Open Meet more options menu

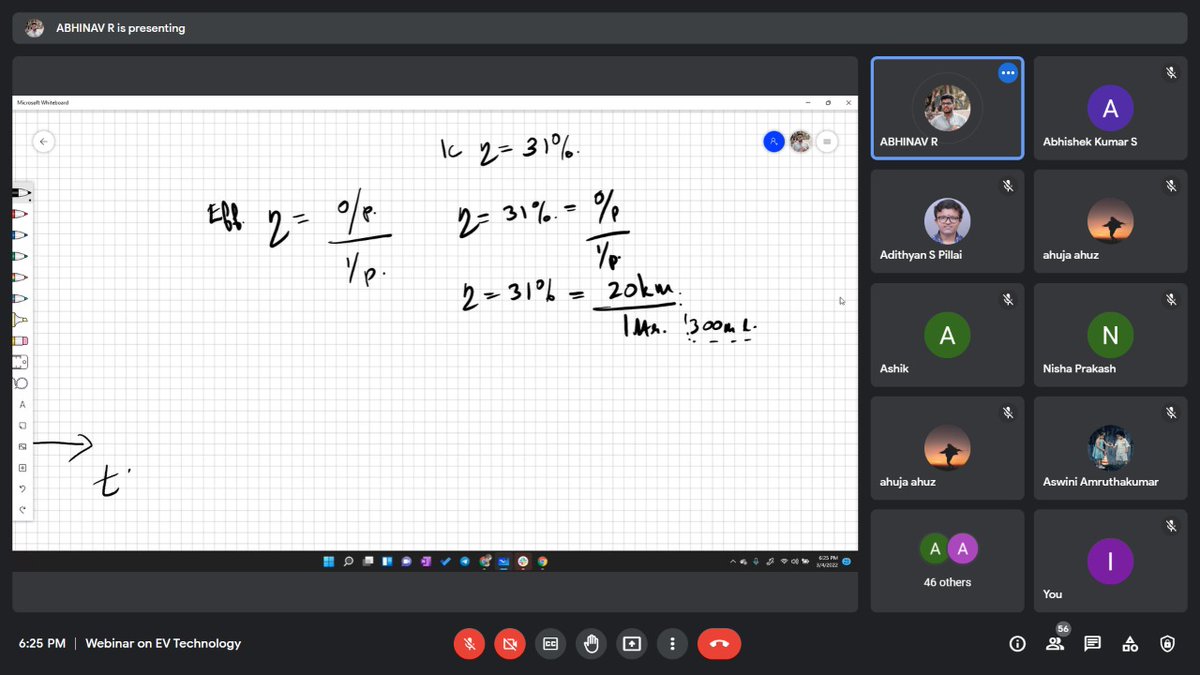pyautogui.click(x=673, y=644)
